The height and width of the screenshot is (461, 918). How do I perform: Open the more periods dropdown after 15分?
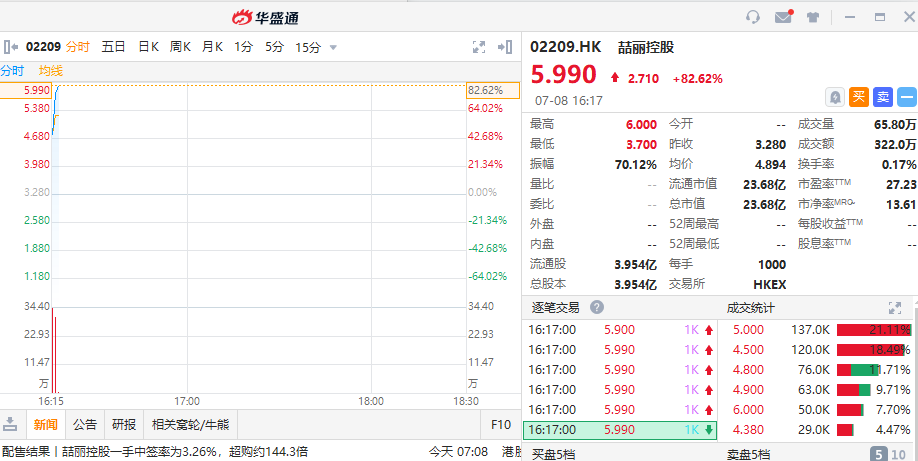[333, 47]
